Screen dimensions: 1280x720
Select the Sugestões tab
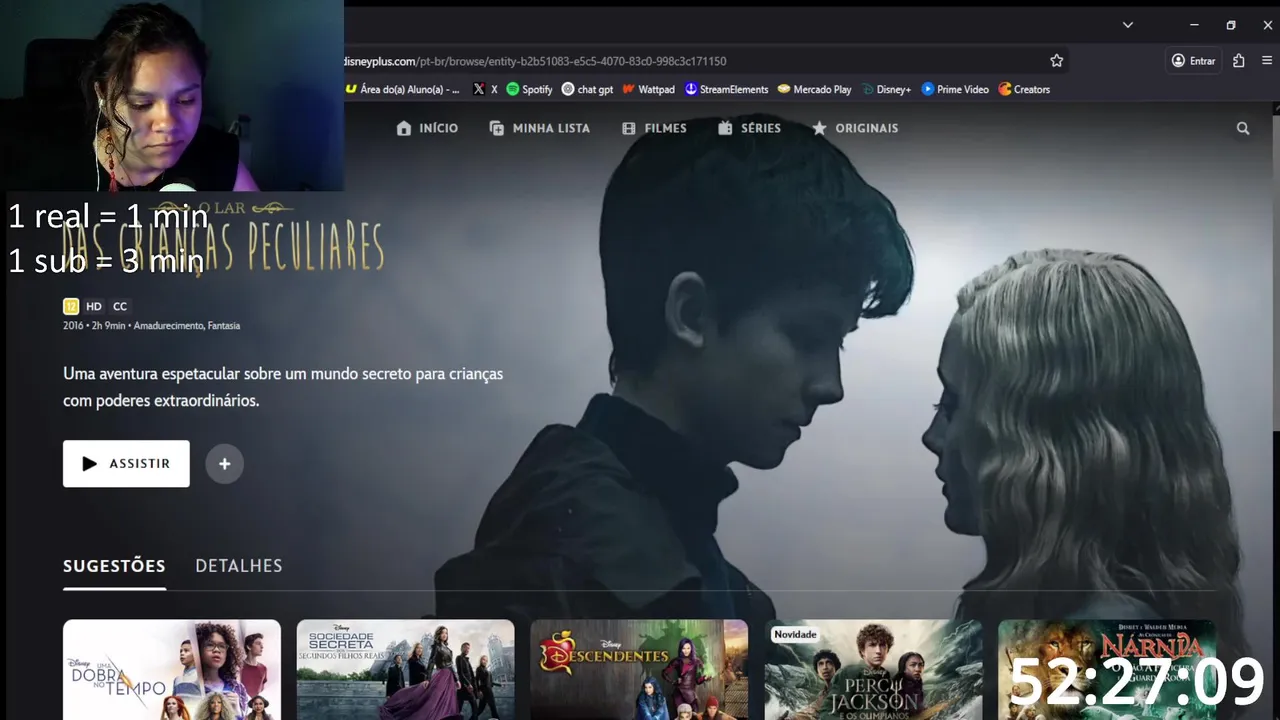114,566
